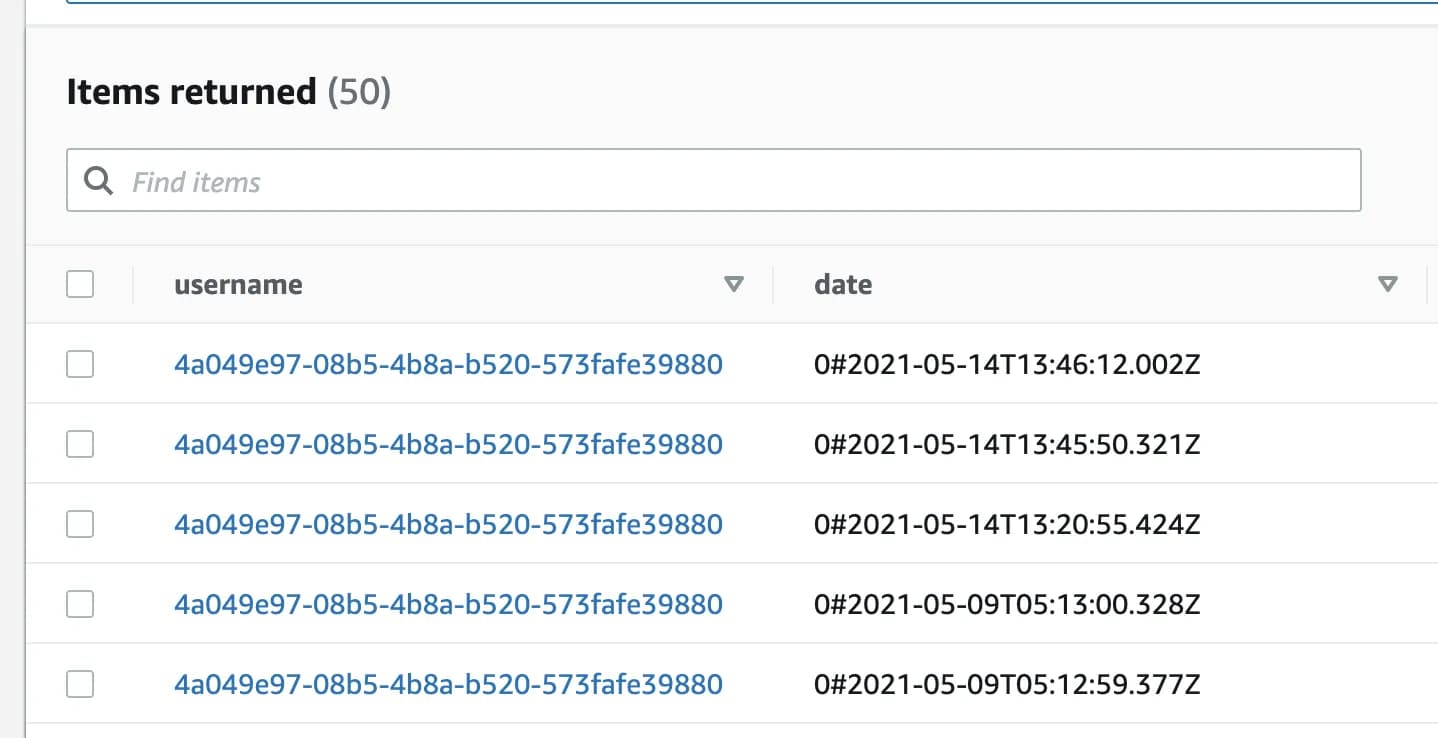
Task: Select checkbox for the 05:12:59.377Z row
Action: pos(80,684)
